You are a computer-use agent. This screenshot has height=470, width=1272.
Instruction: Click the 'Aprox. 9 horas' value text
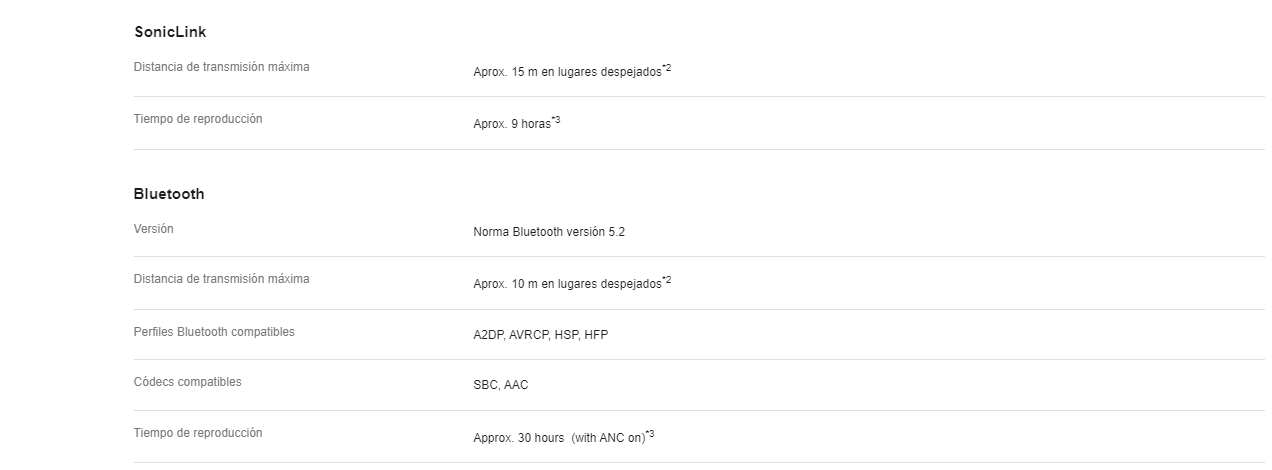[512, 125]
